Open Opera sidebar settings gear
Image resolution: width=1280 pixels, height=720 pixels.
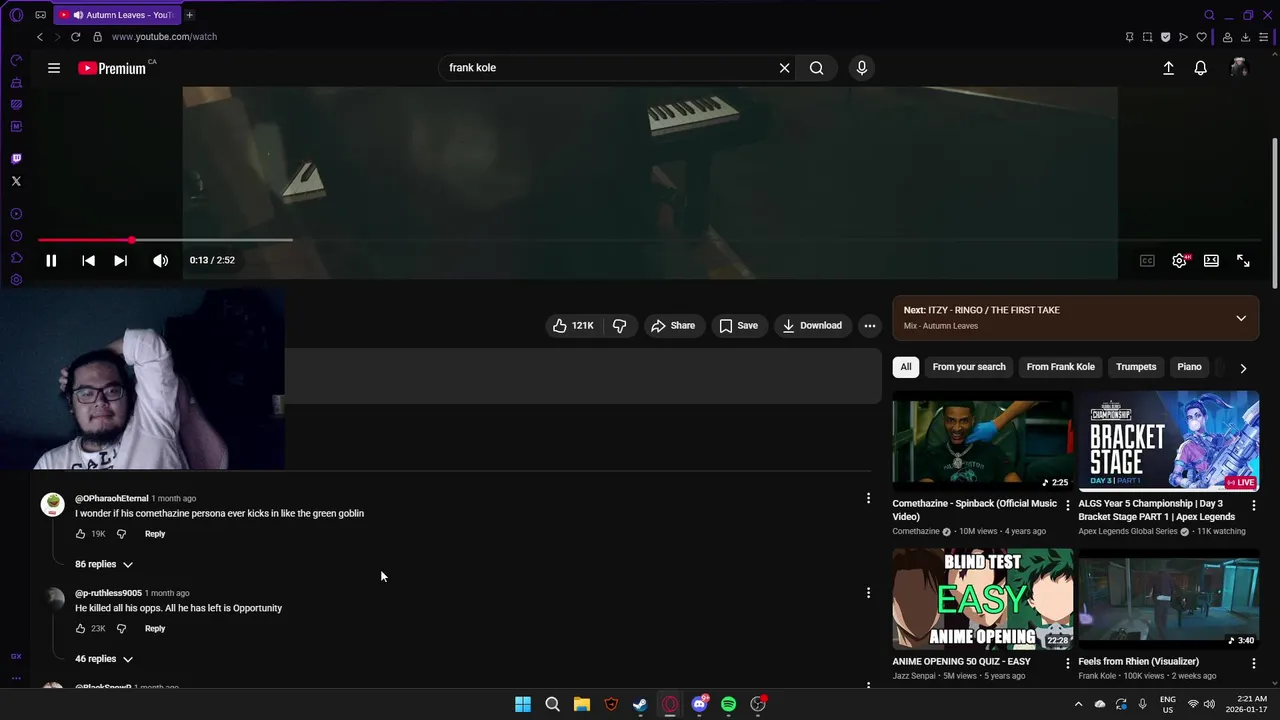pos(16,280)
